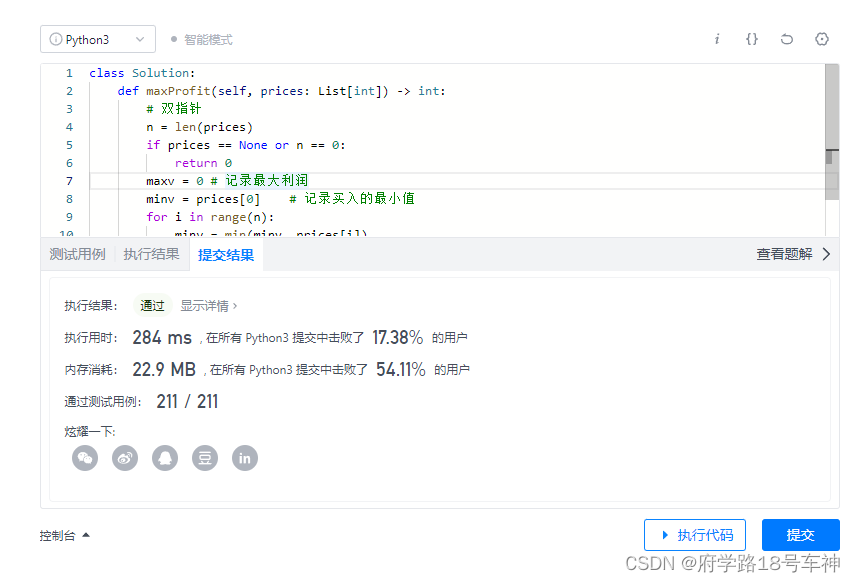Click the 'class Solution:' code line
The height and width of the screenshot is (582, 855).
(142, 73)
